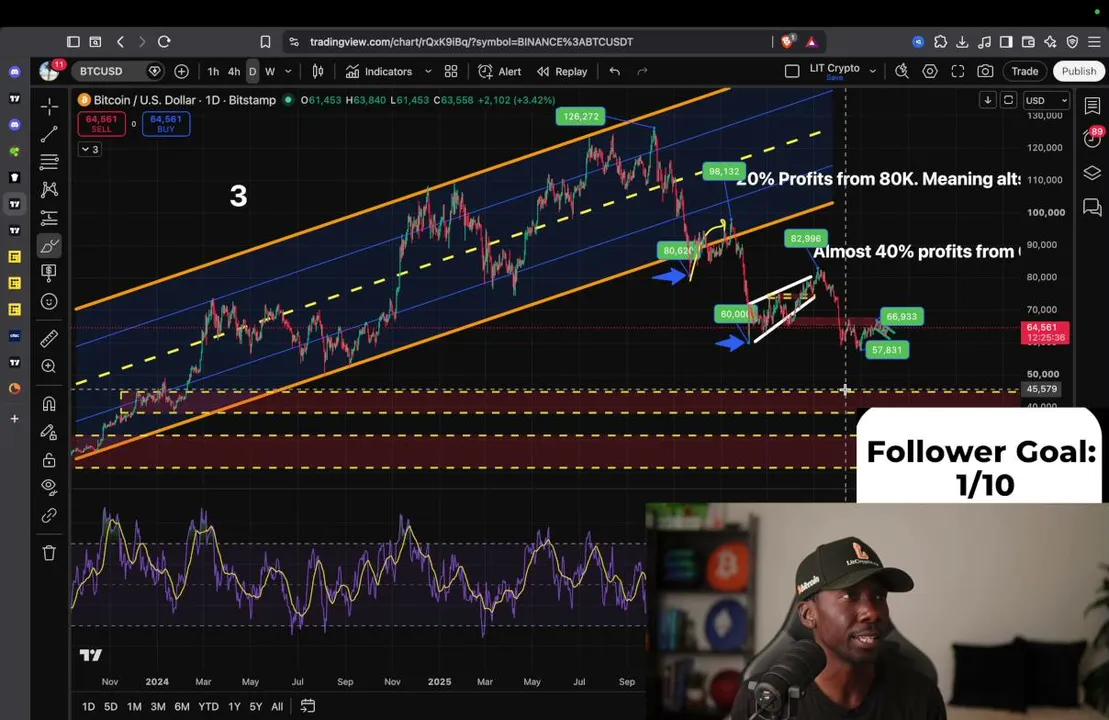
Task: Open the watchlist panel icon
Action: pyautogui.click(x=1092, y=105)
